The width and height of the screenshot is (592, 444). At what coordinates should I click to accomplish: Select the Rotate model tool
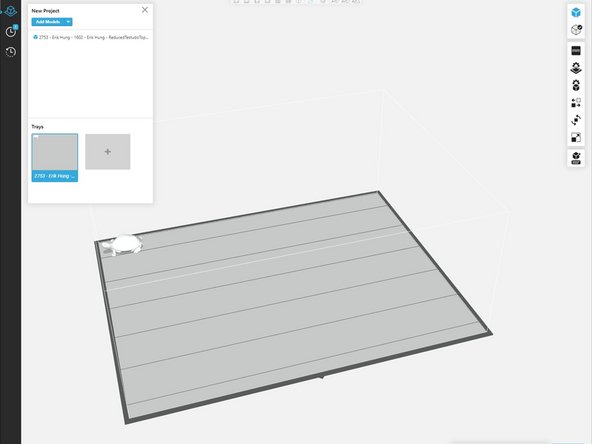click(575, 120)
